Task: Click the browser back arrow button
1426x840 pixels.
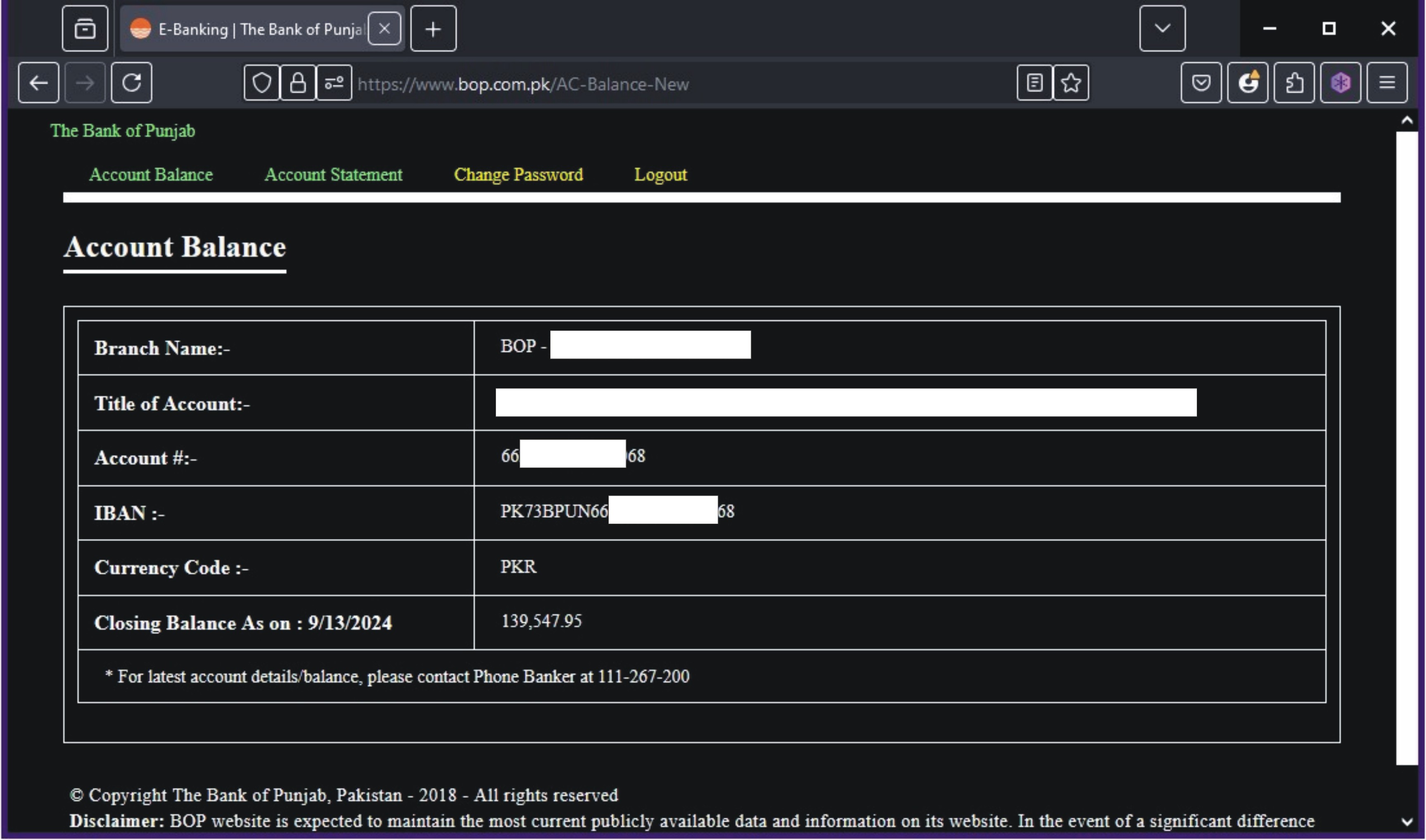Action: tap(38, 83)
